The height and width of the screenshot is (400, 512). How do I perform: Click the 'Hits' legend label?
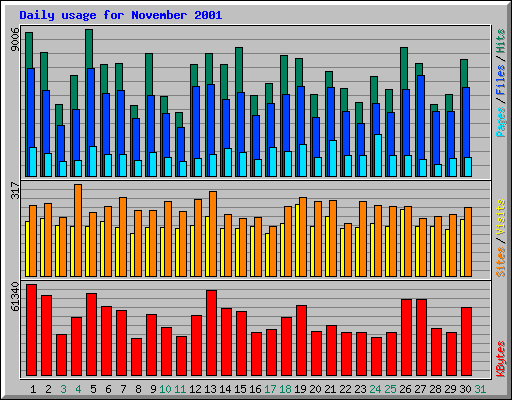tap(501, 41)
